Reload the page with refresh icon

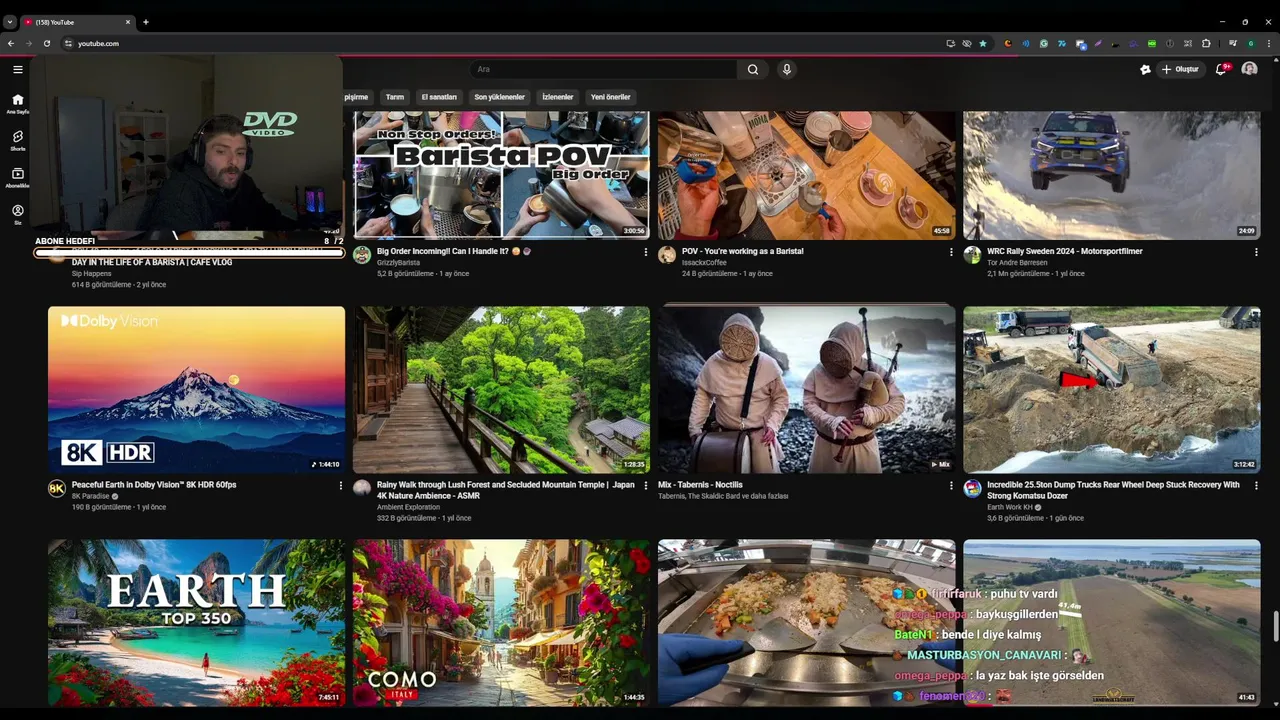point(47,43)
